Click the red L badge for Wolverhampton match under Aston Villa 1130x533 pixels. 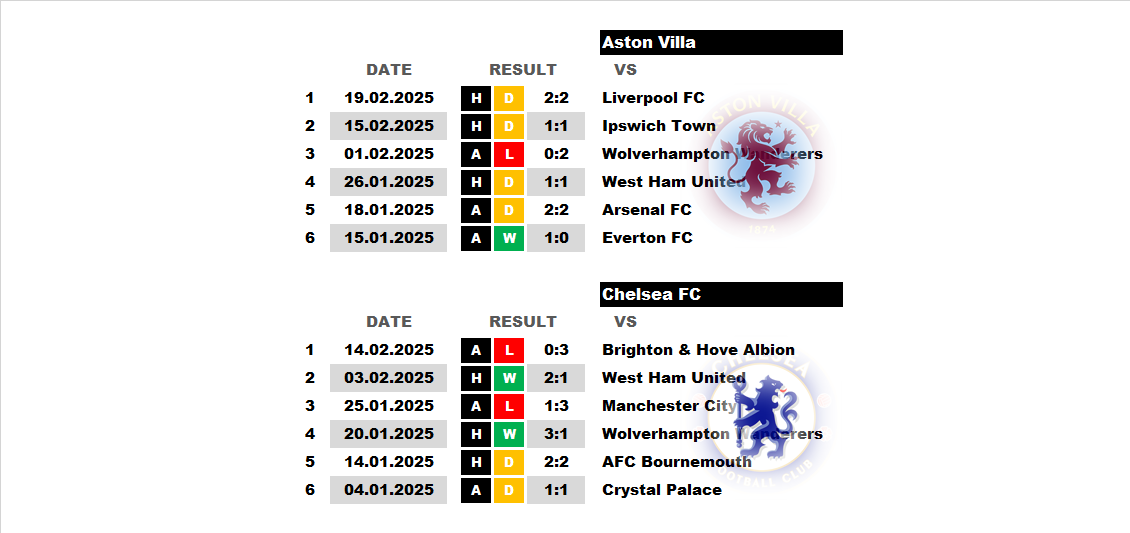click(509, 154)
